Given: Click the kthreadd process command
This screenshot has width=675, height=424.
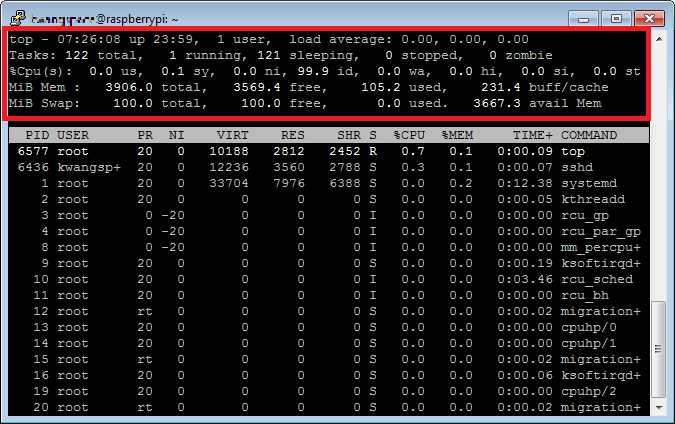Looking at the screenshot, I should pos(593,199).
